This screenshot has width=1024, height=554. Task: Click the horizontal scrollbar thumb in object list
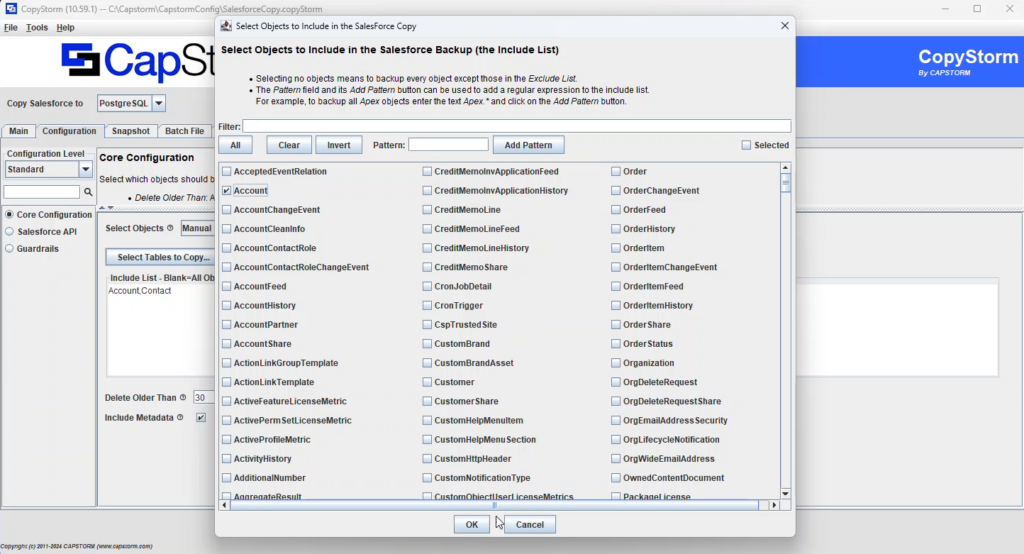click(495, 505)
